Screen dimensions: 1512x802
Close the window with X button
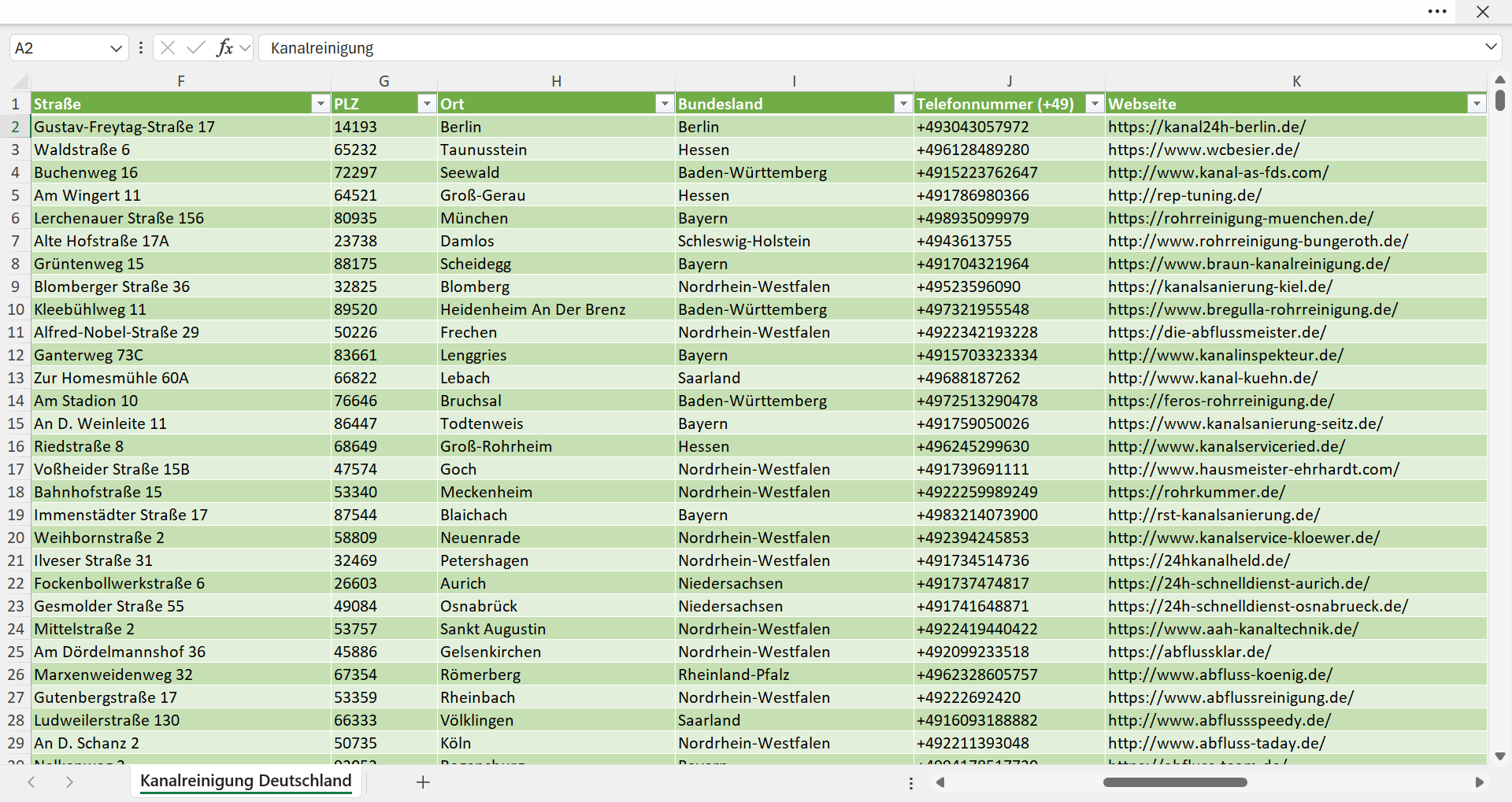tap(1483, 12)
